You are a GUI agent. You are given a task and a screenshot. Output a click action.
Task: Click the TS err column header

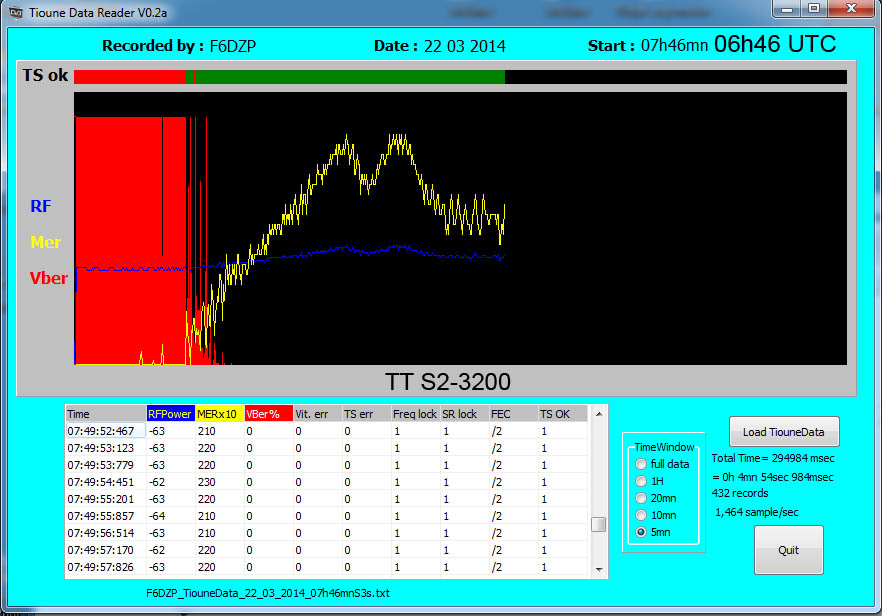pos(366,413)
